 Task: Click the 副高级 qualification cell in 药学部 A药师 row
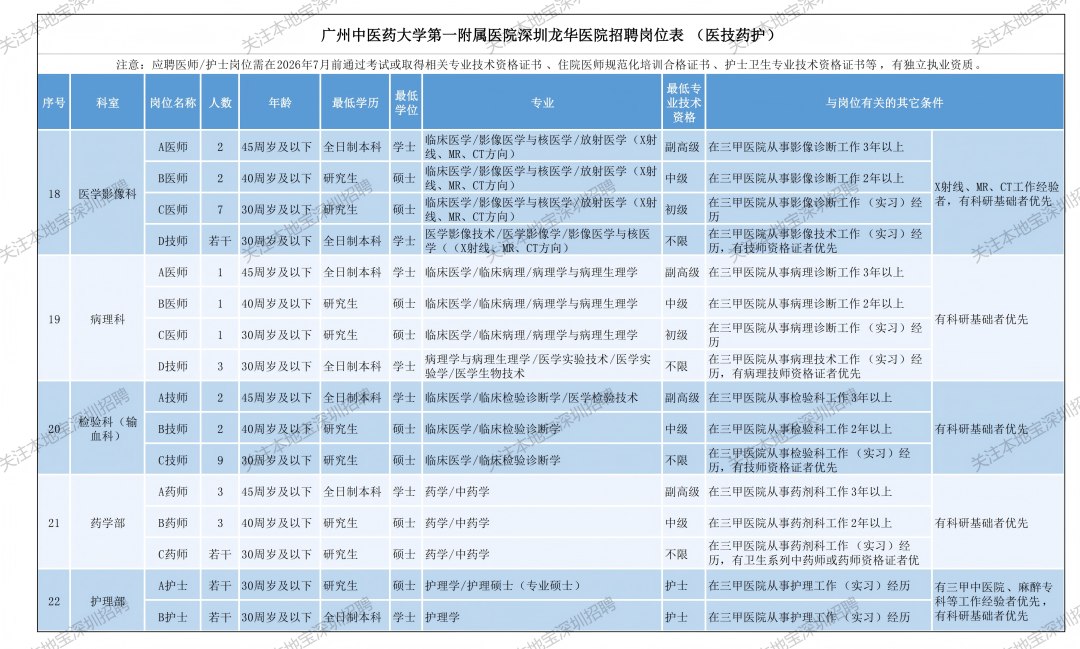(683, 491)
